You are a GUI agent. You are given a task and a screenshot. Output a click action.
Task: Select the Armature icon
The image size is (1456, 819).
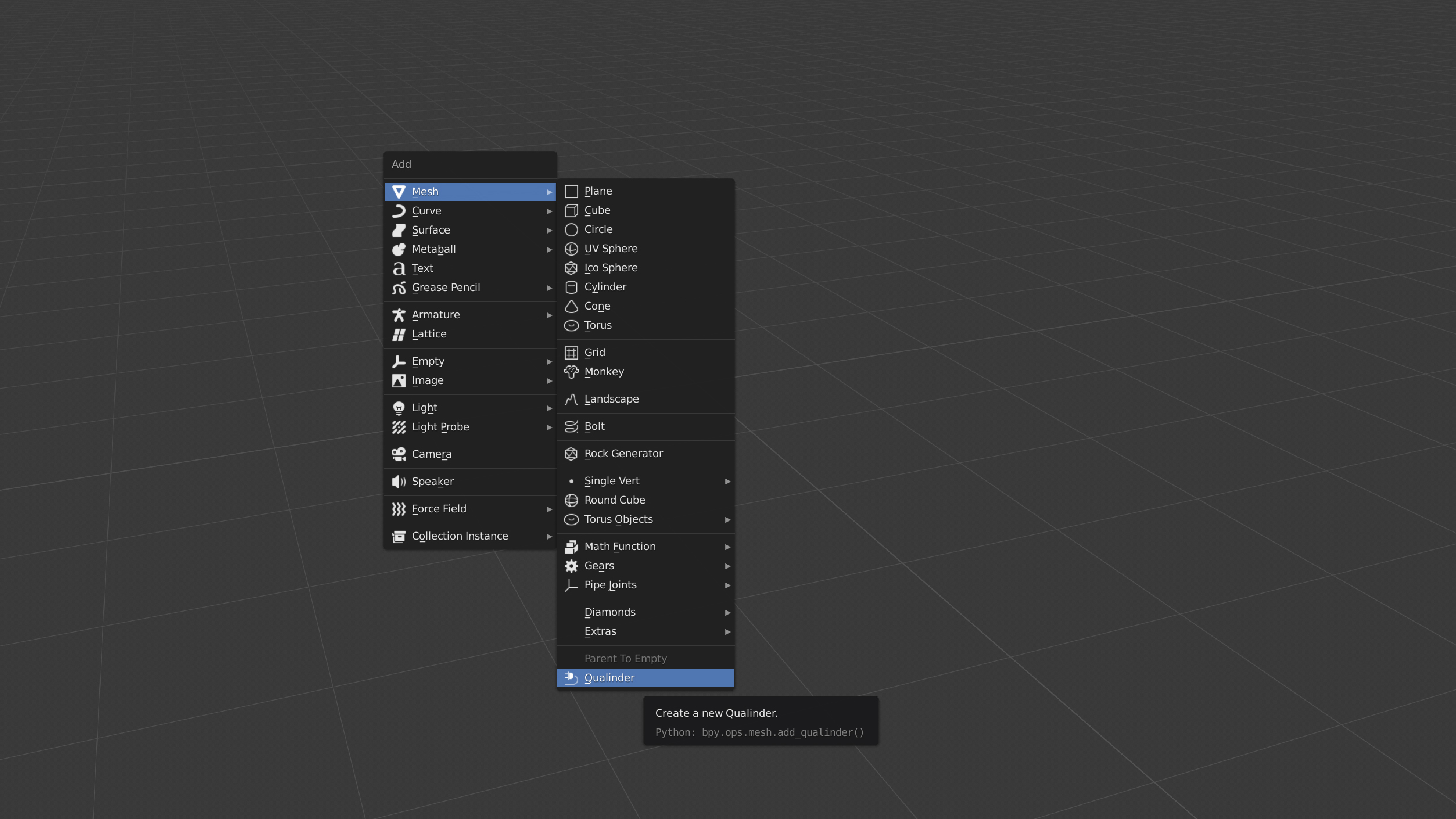click(x=399, y=314)
